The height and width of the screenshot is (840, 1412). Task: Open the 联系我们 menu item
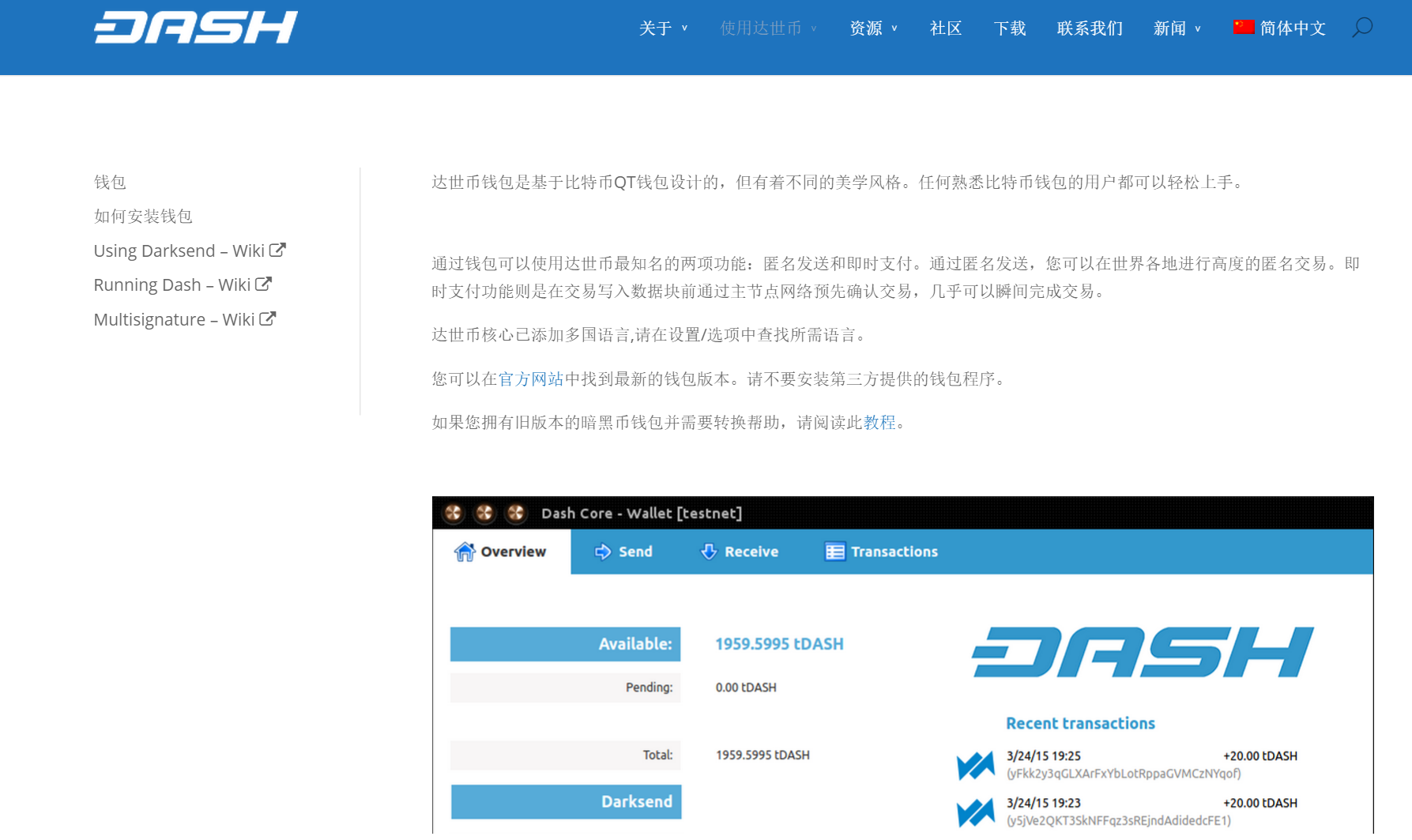[x=1090, y=28]
